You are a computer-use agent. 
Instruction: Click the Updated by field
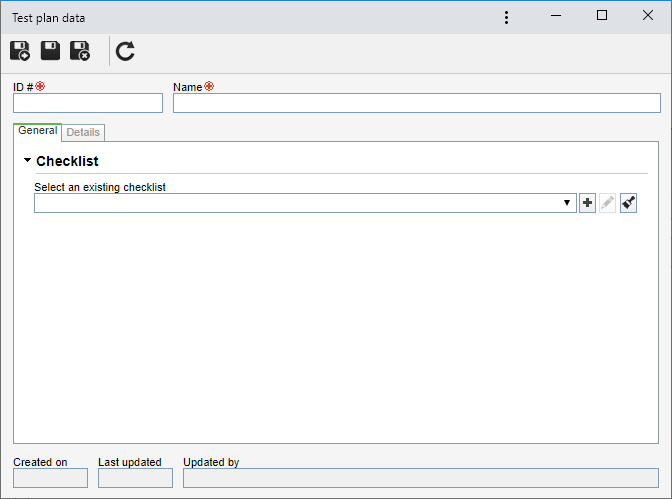421,478
